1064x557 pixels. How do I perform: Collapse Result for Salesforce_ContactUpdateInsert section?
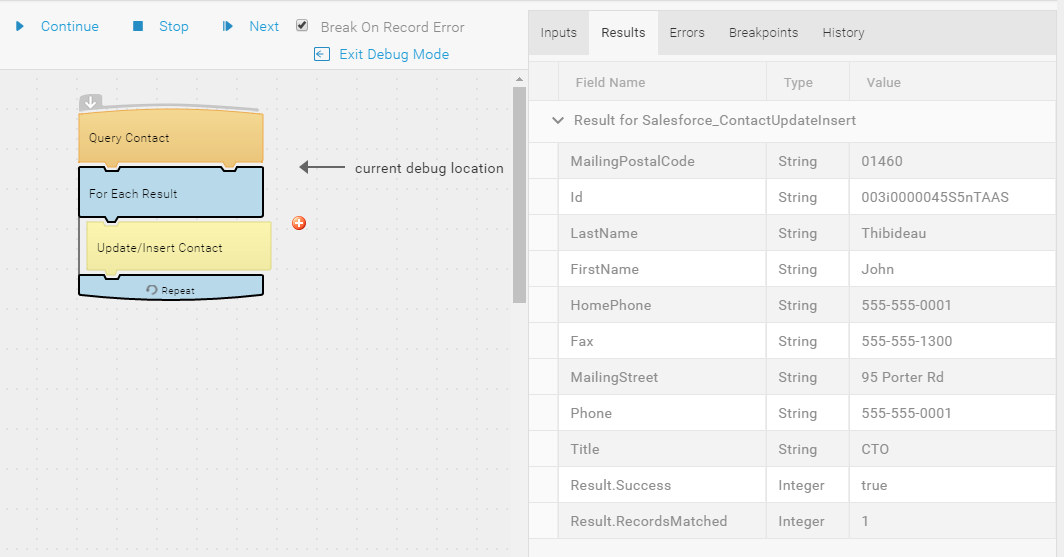[558, 121]
